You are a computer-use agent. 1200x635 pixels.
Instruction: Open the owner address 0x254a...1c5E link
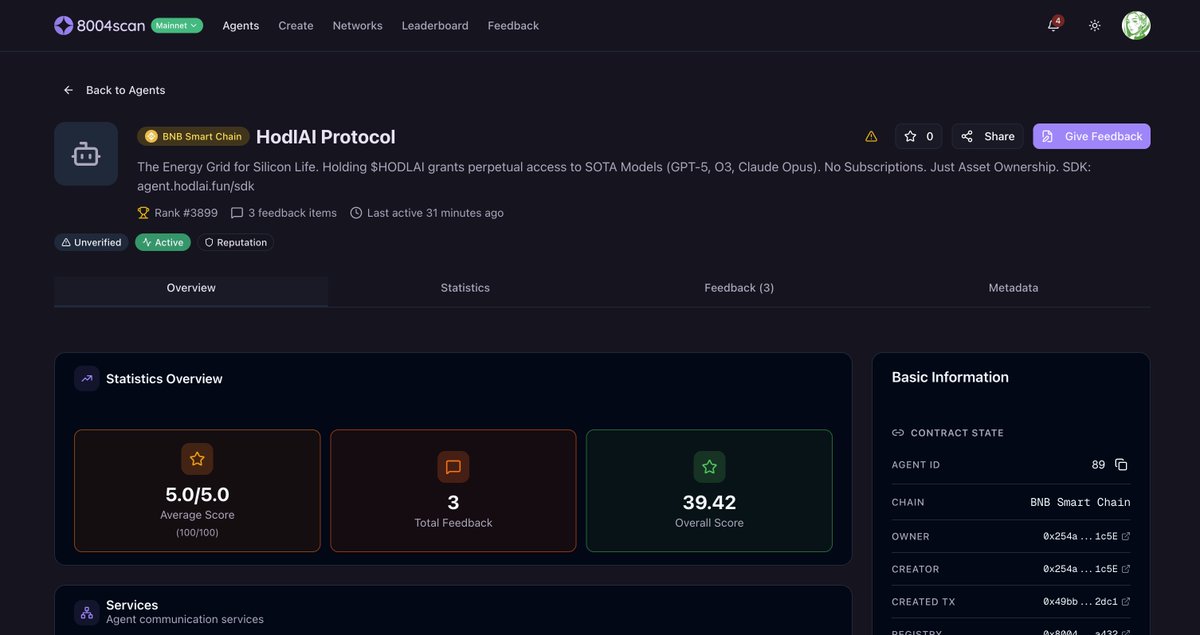1087,537
